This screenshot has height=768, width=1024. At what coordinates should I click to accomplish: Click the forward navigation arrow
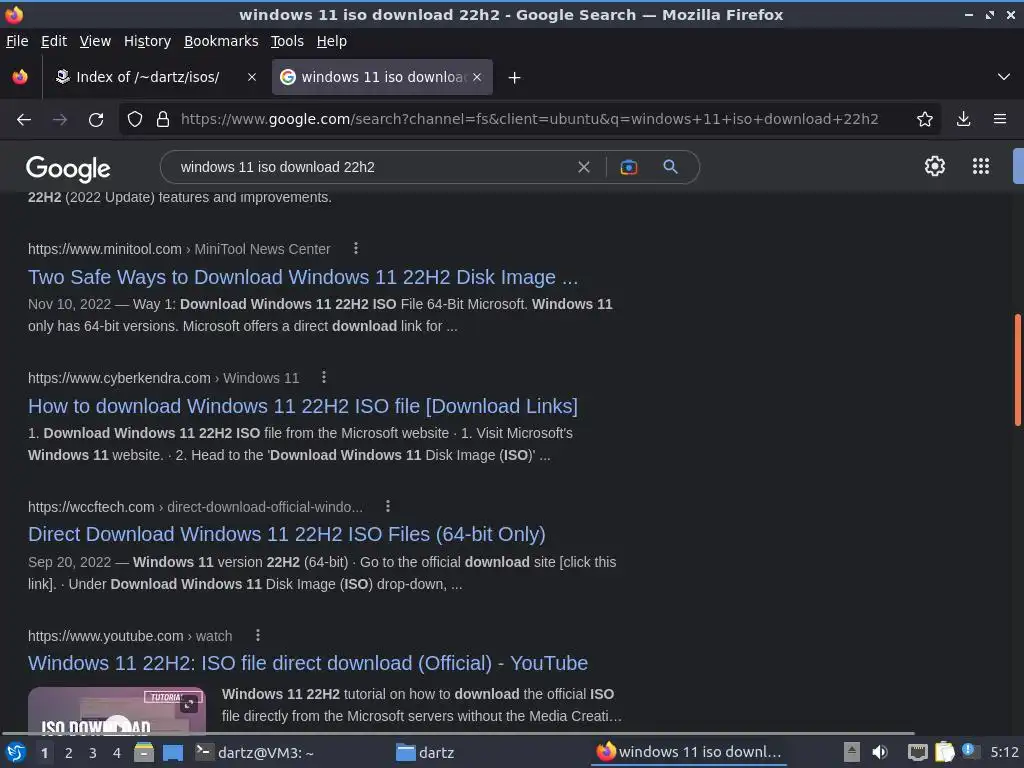(60, 120)
